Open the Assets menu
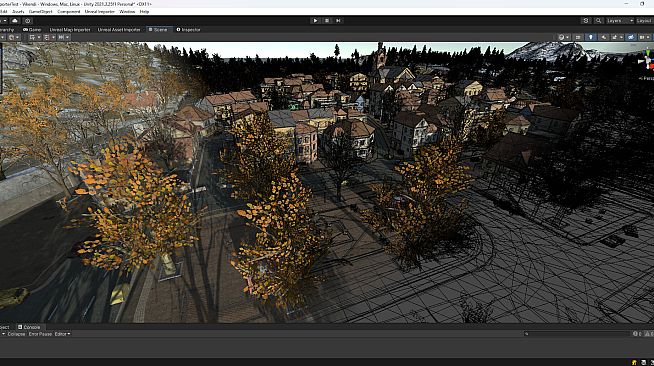Screen dimensions: 654x366 pos(18,12)
